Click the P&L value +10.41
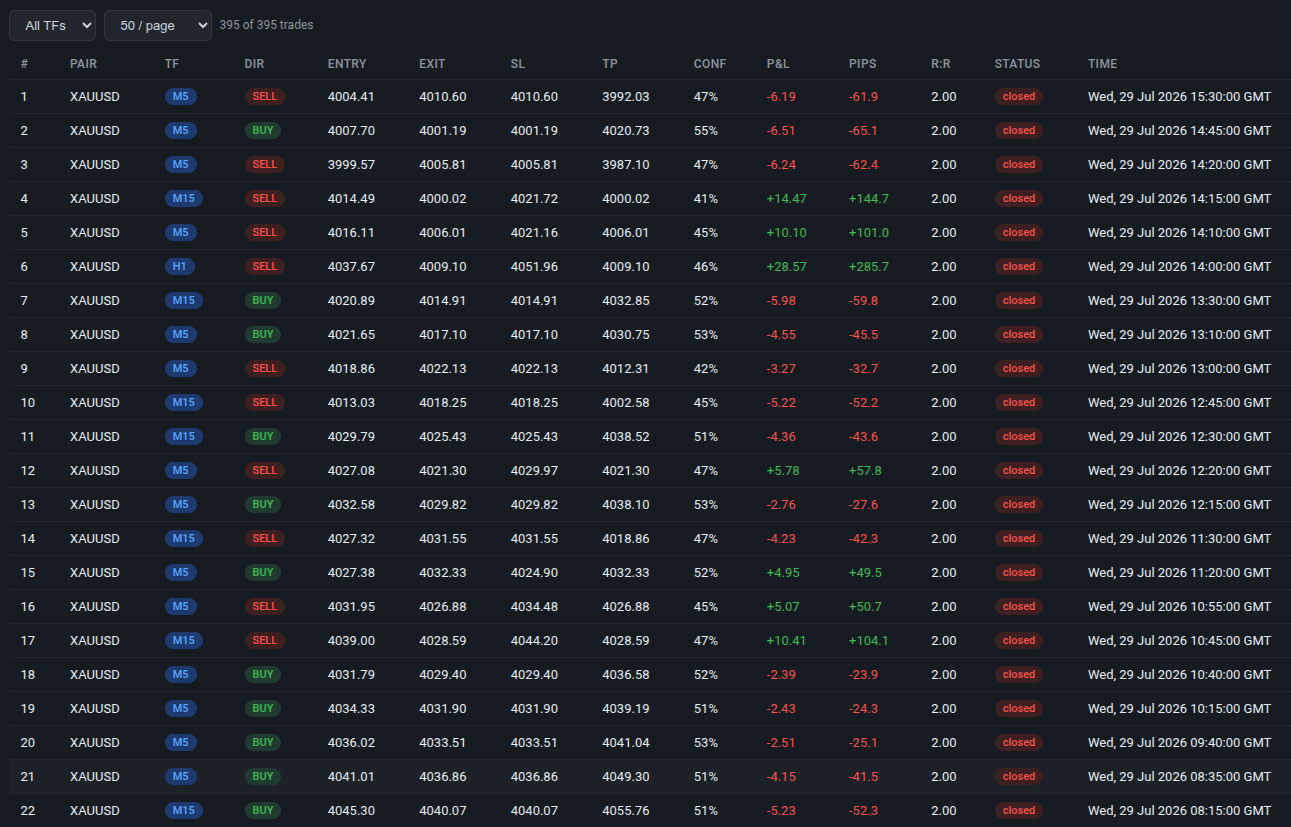The image size is (1291, 827). (787, 641)
